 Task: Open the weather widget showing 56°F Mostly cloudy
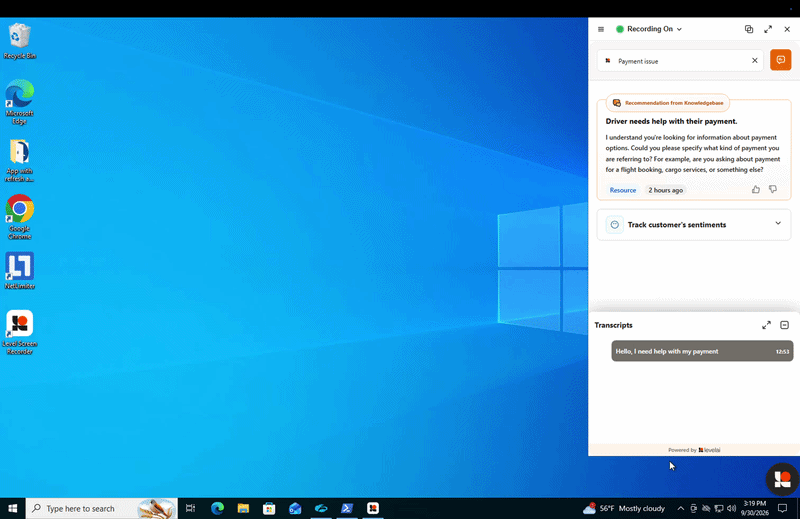[x=624, y=508]
